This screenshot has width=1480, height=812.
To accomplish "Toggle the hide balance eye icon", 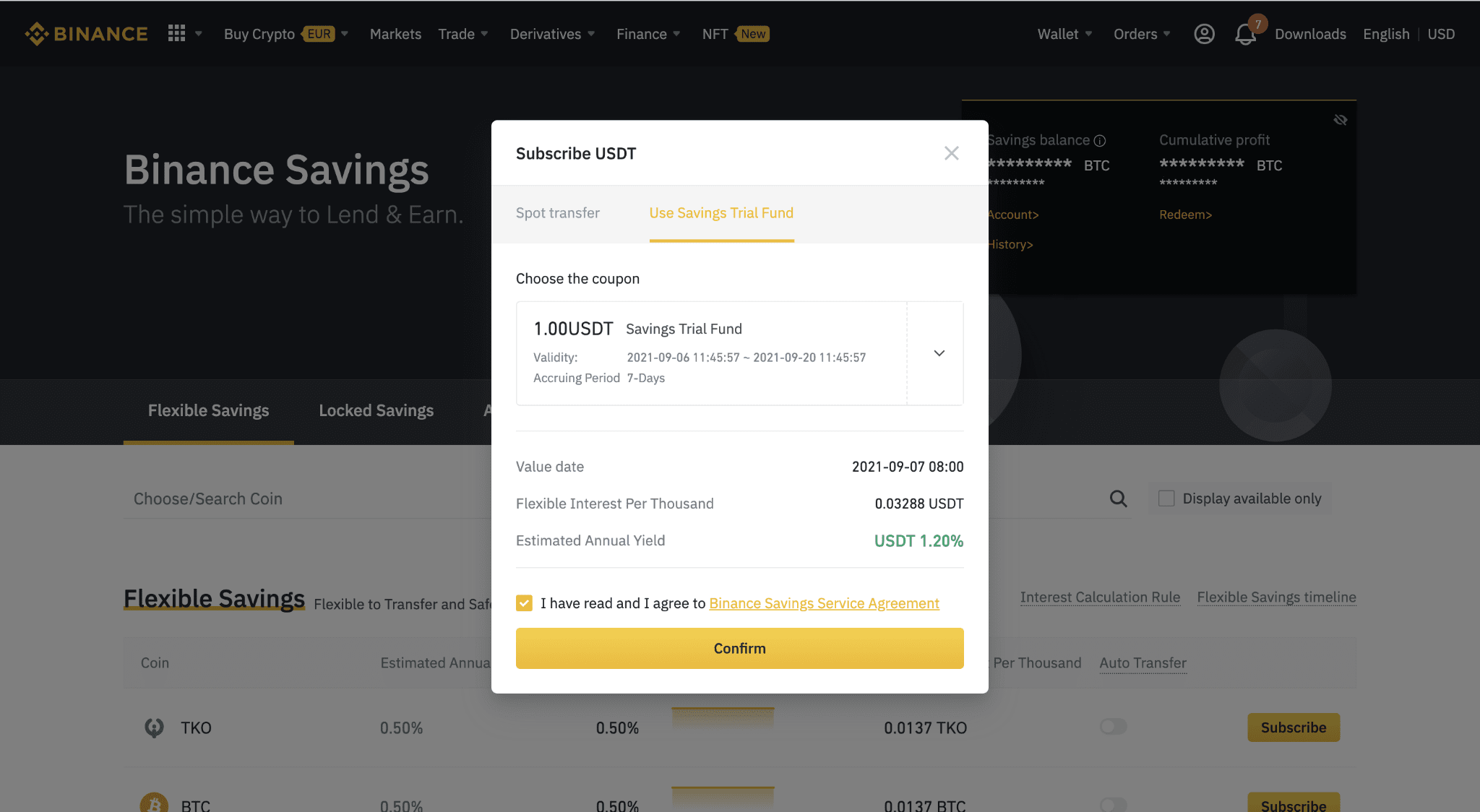I will tap(1340, 120).
